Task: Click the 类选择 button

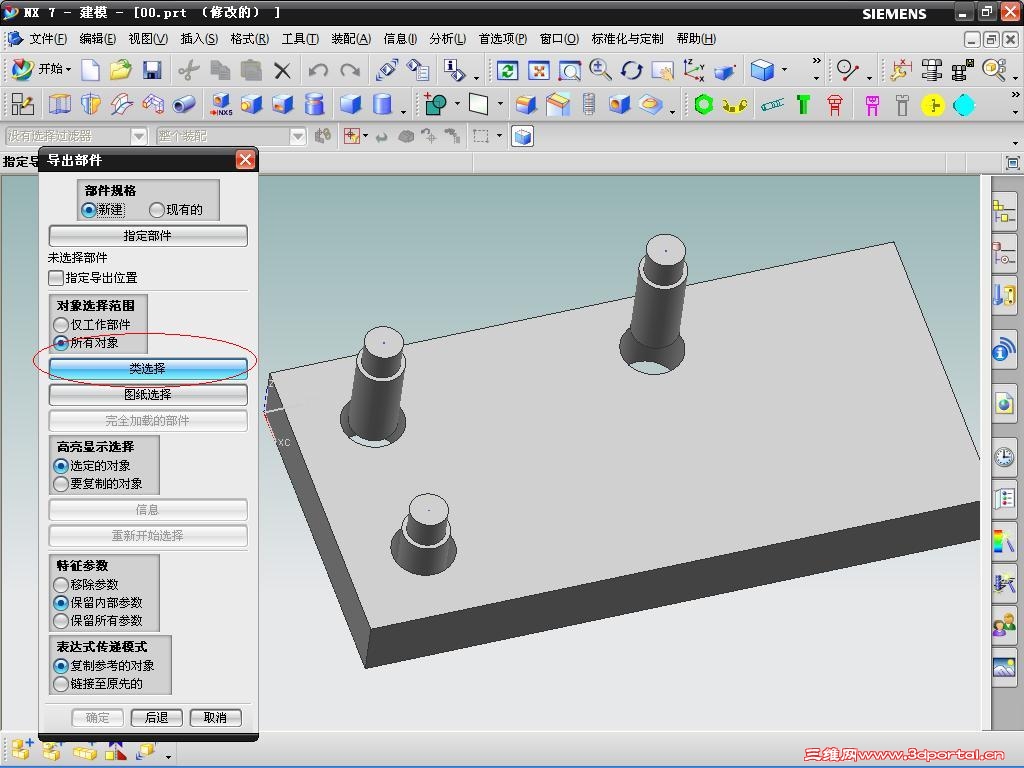Action: coord(148,369)
